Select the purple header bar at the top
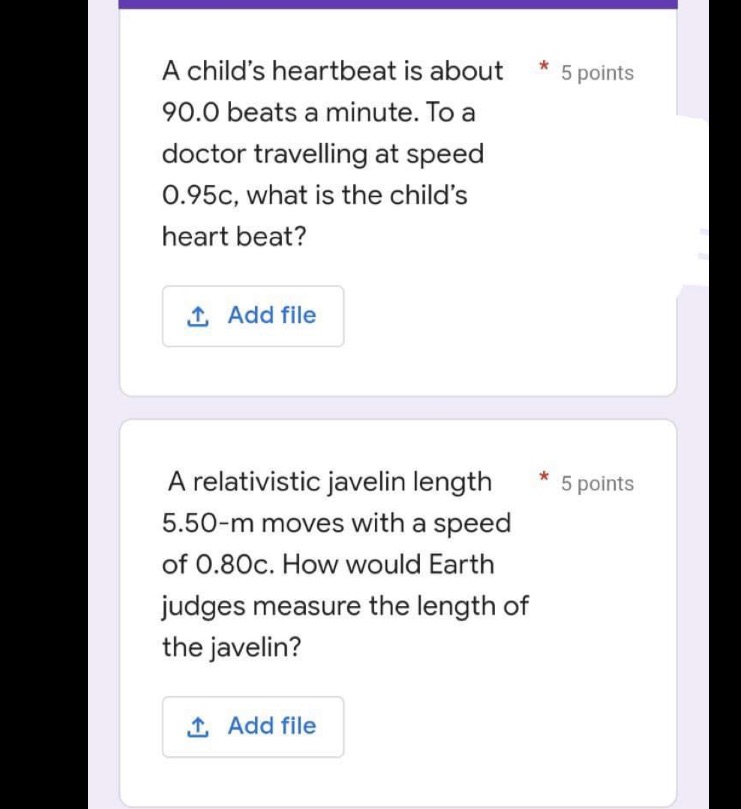This screenshot has width=741, height=809. coord(400,6)
